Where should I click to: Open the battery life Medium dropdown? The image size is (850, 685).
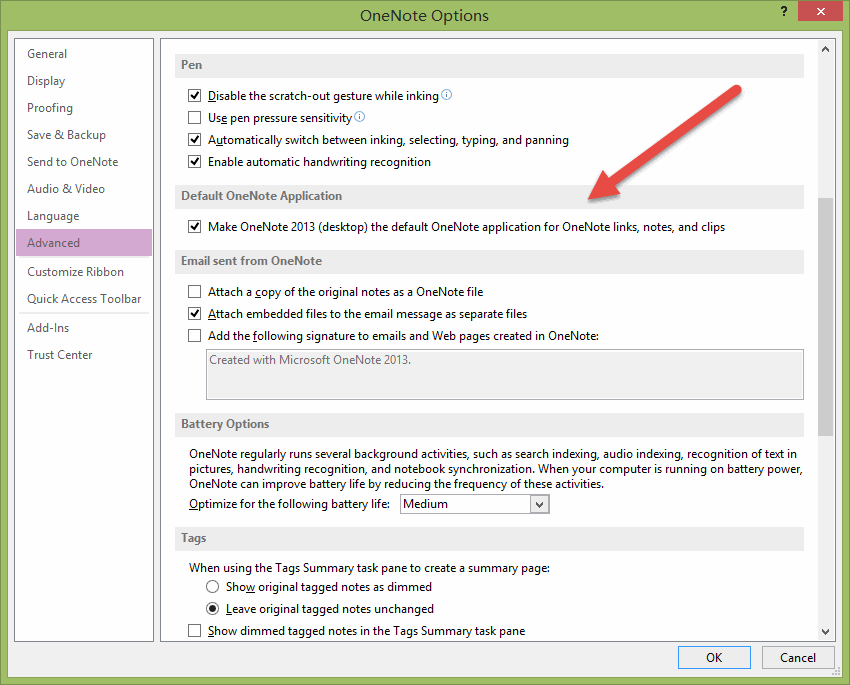click(x=474, y=504)
